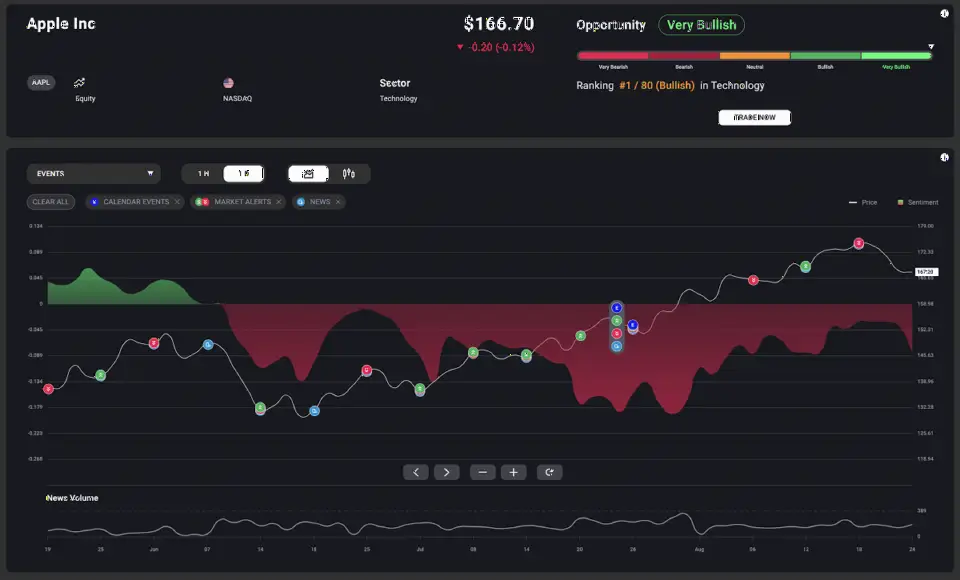Click the AAPL ticker badge
Viewport: 960px width, 580px height.
(x=41, y=83)
